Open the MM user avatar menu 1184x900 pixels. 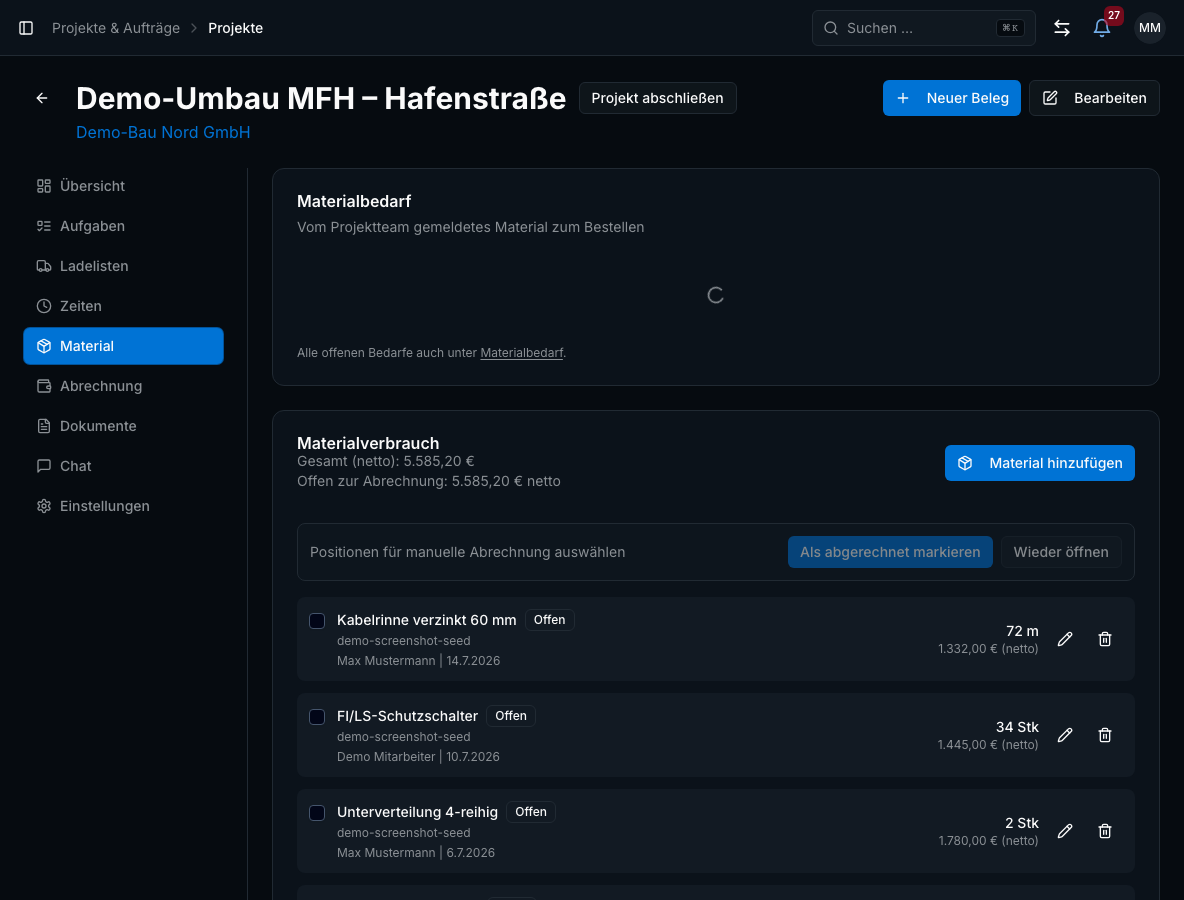coord(1149,28)
